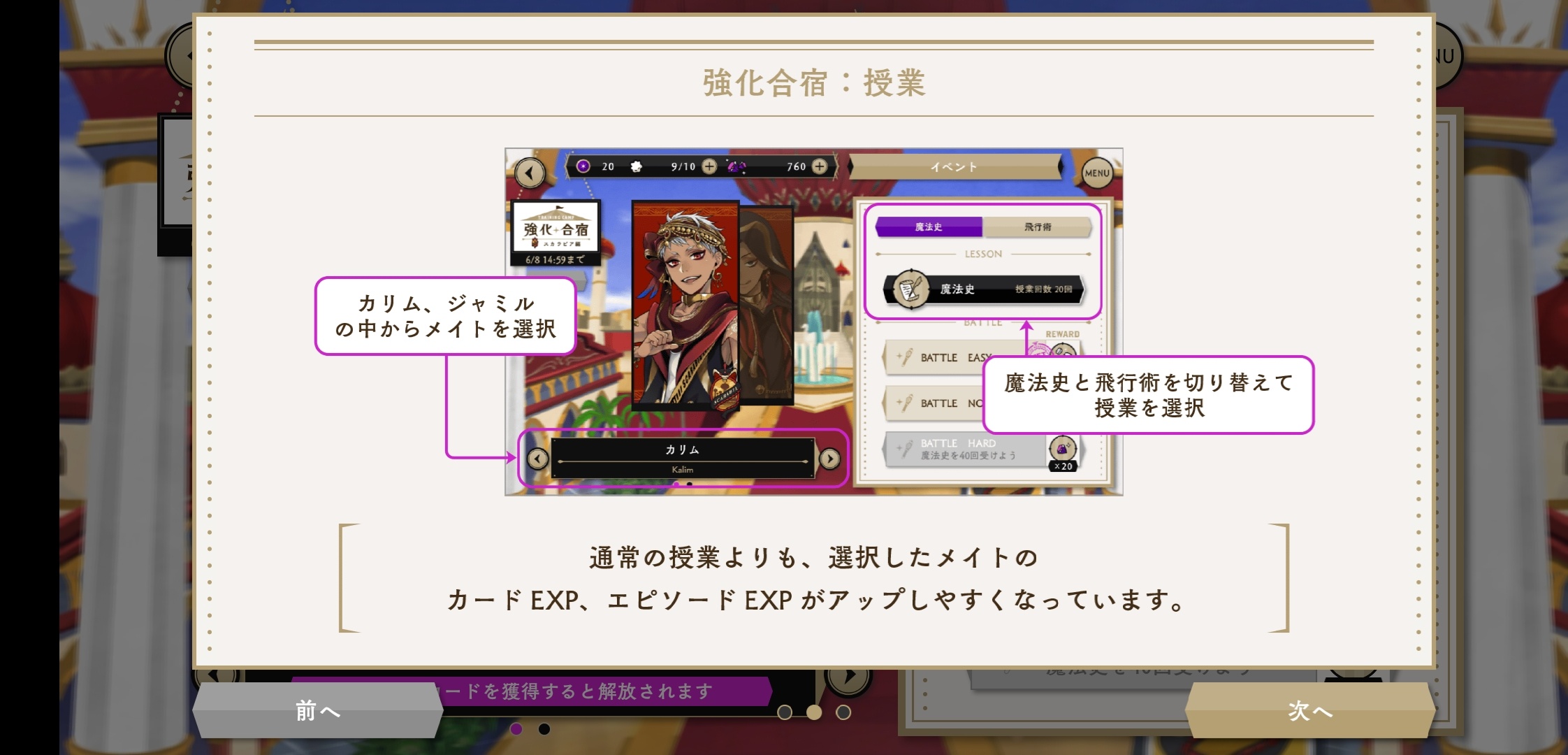1568x755 pixels.
Task: Click the highlighted middle page dot
Action: tap(814, 712)
